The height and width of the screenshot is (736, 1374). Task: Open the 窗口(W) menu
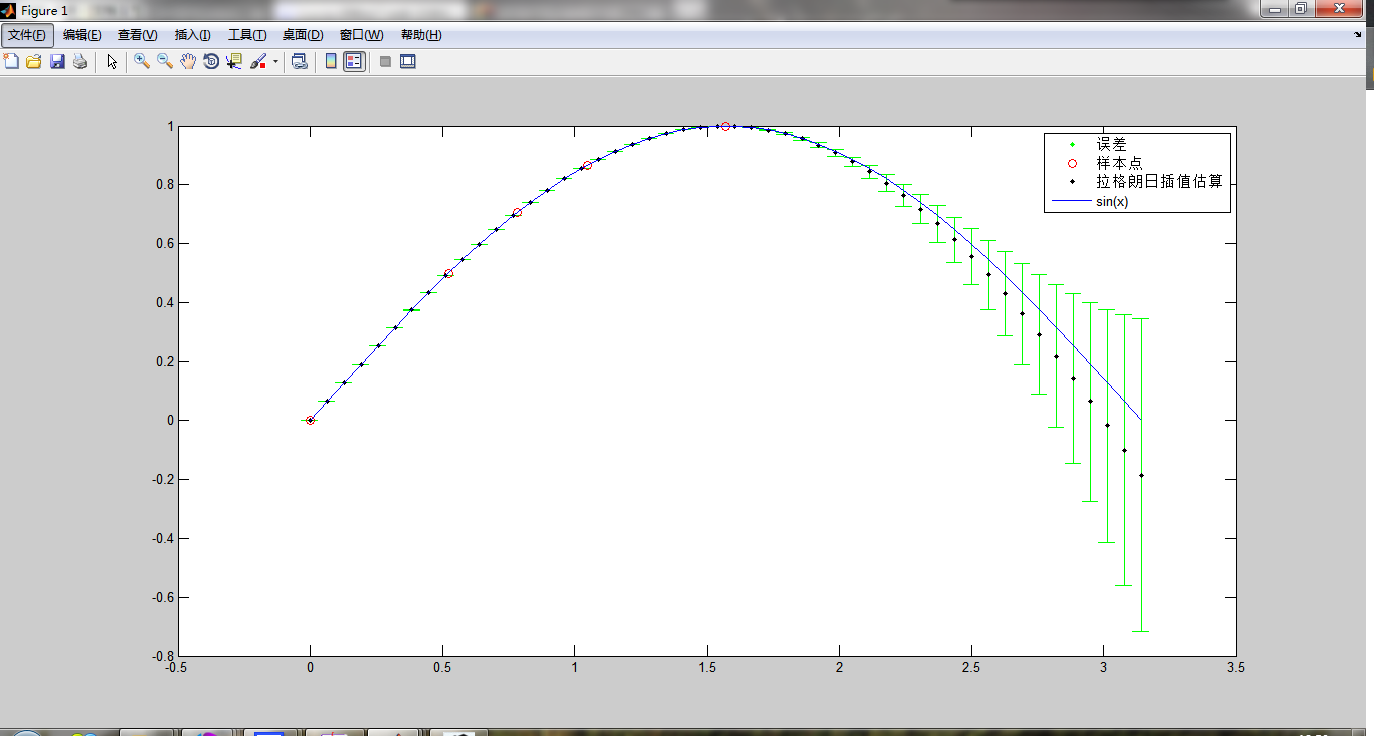tap(361, 35)
